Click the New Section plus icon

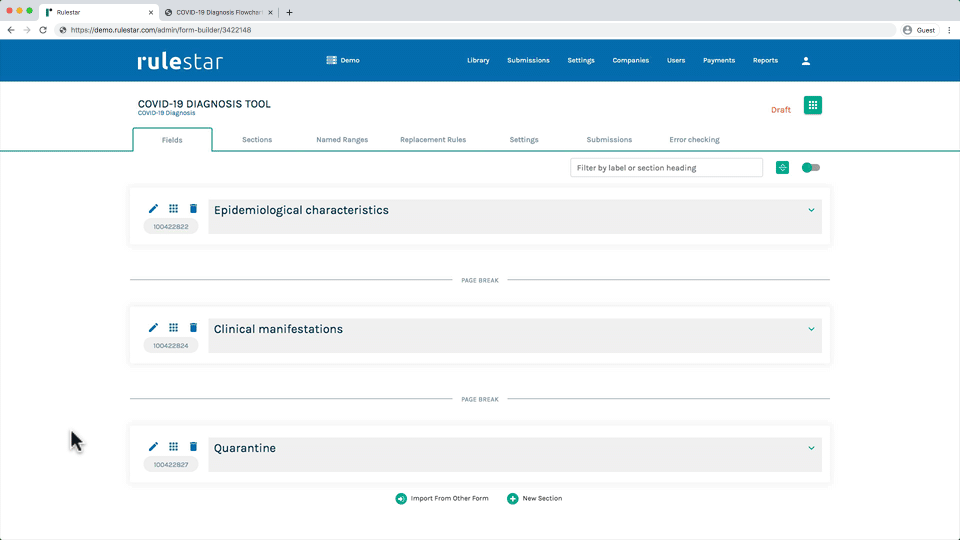pos(512,498)
